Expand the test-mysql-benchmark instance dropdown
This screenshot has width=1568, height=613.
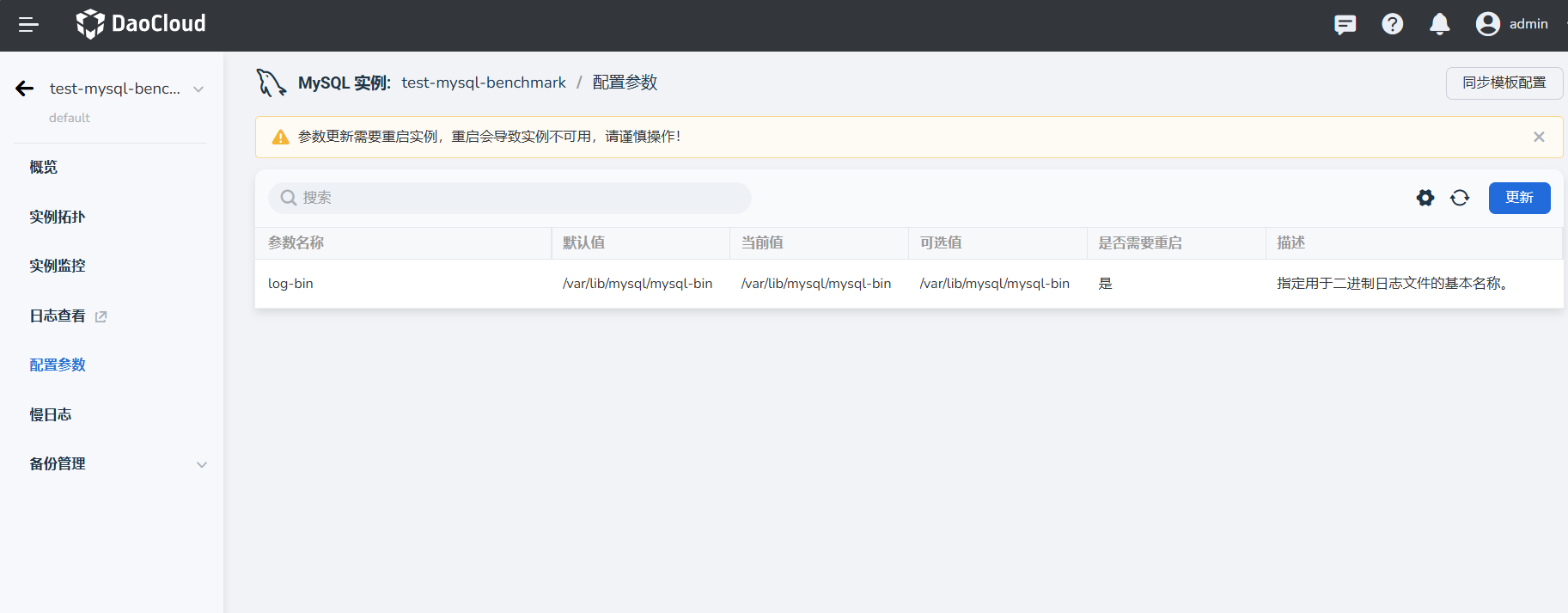(198, 89)
